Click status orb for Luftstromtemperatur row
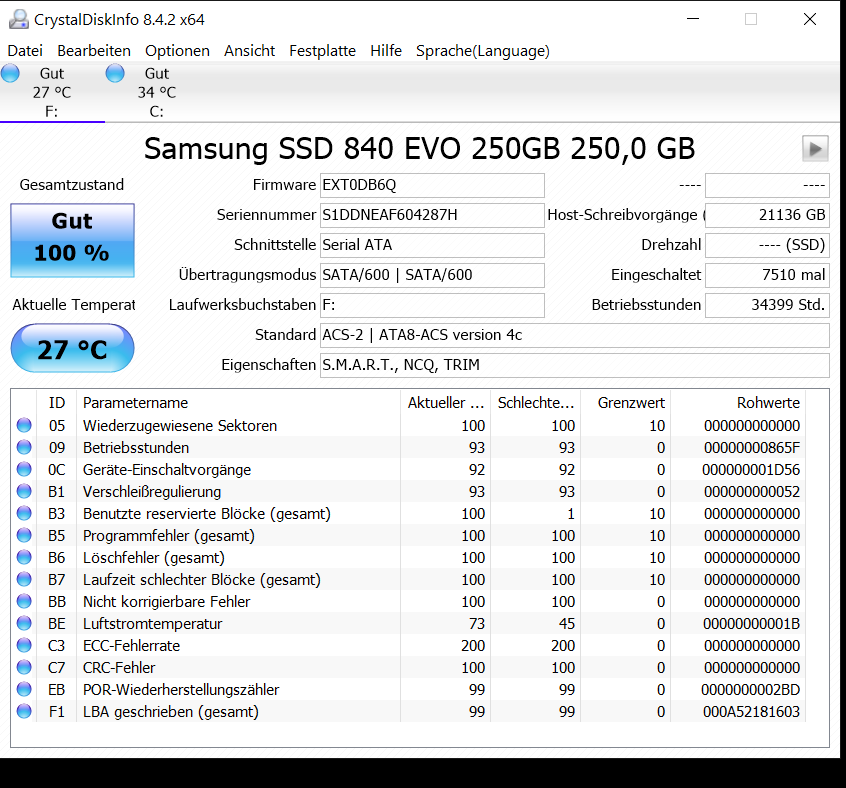The height and width of the screenshot is (788, 846). pos(24,623)
